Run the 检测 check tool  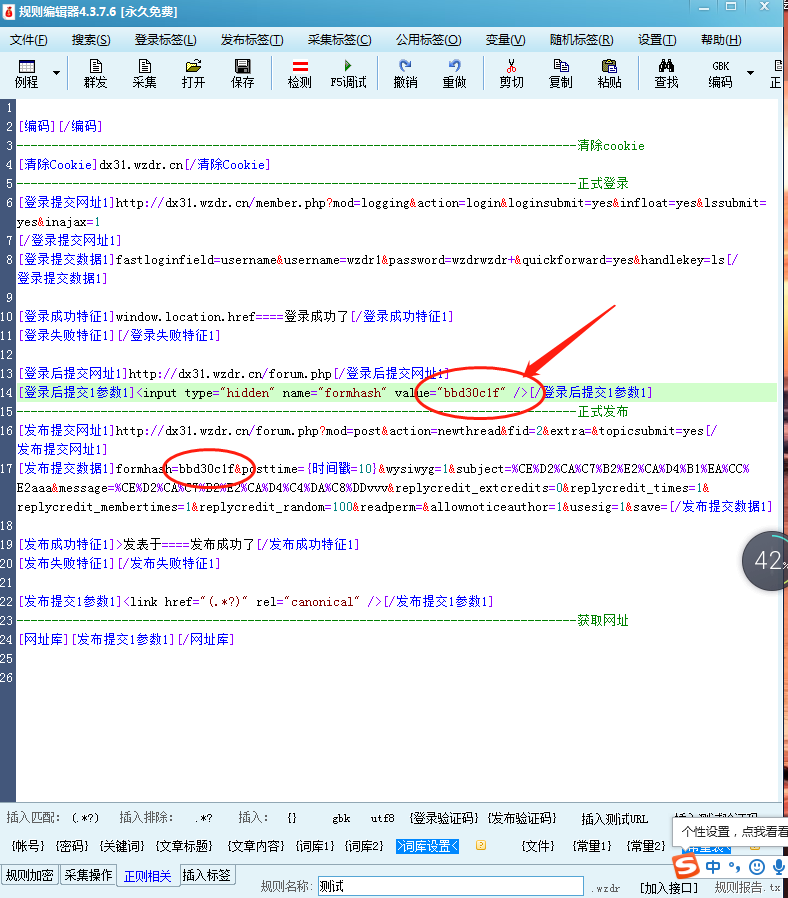(x=299, y=73)
